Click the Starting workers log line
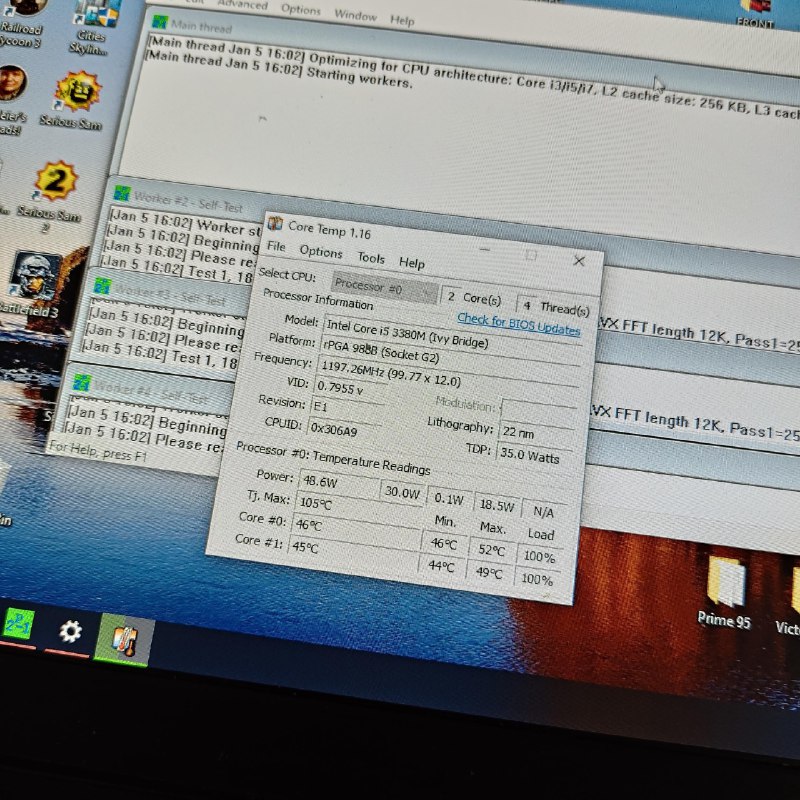800x800 pixels. pos(279,70)
